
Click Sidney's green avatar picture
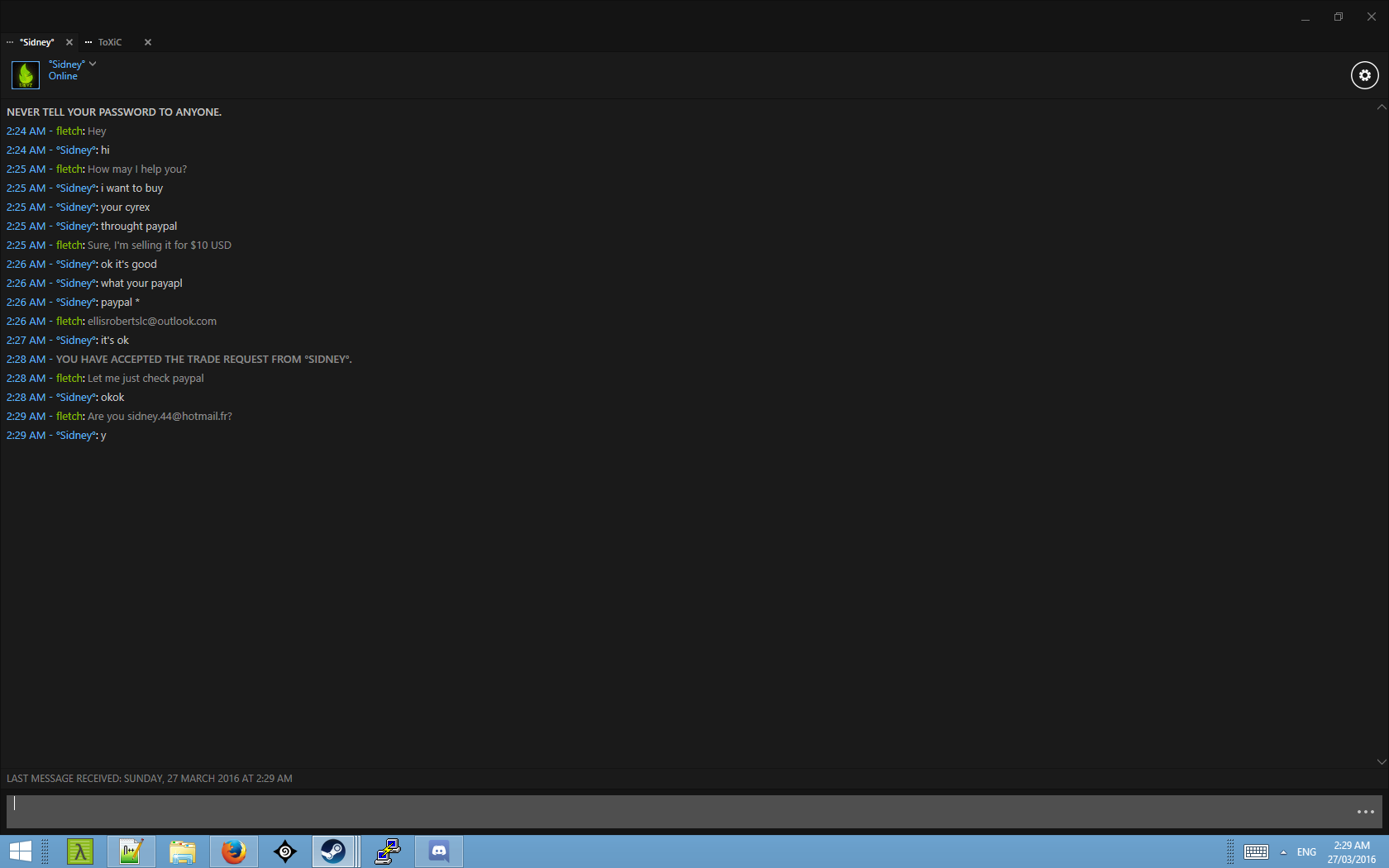click(x=26, y=75)
